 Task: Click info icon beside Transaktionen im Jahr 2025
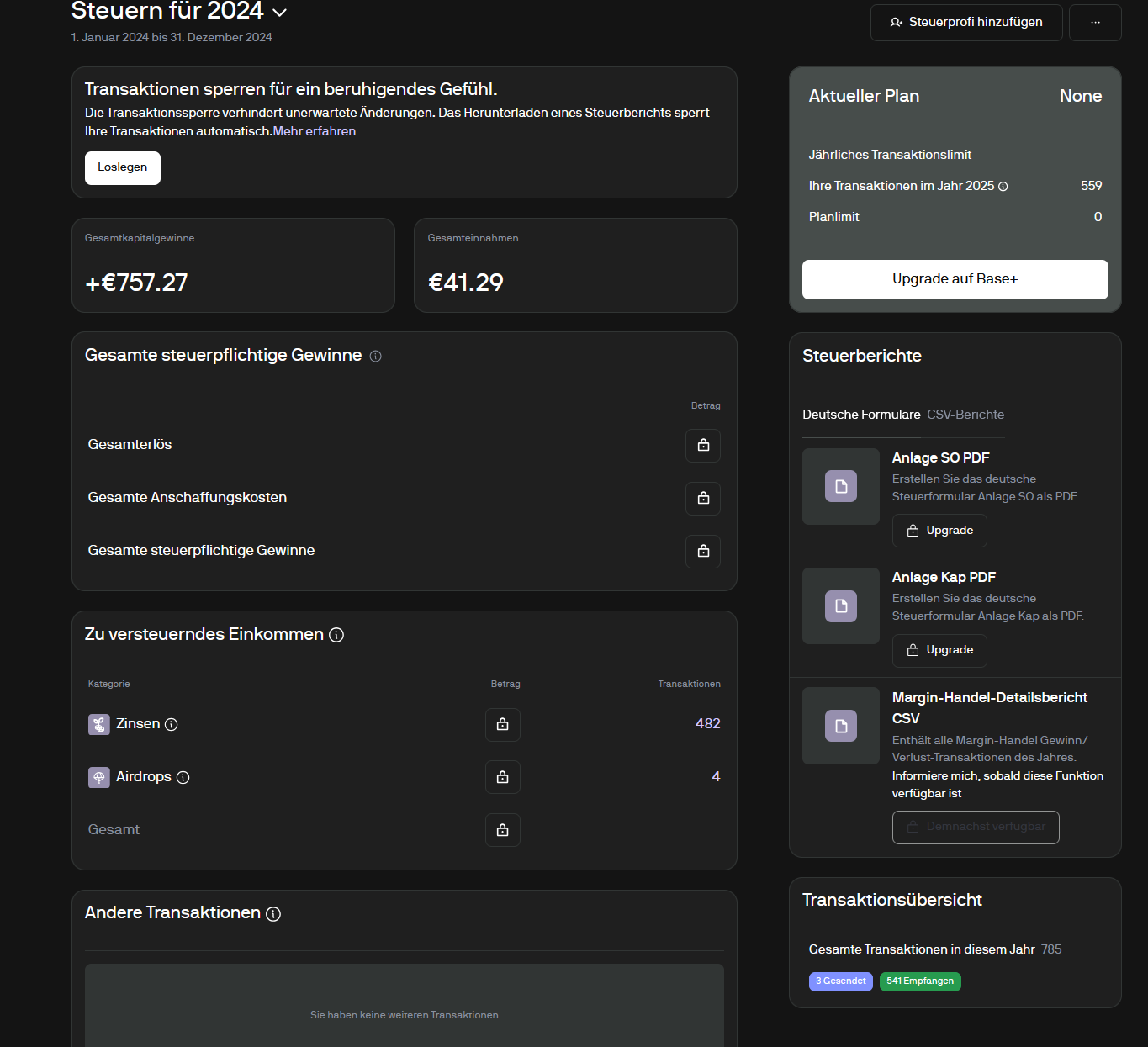pos(1003,187)
